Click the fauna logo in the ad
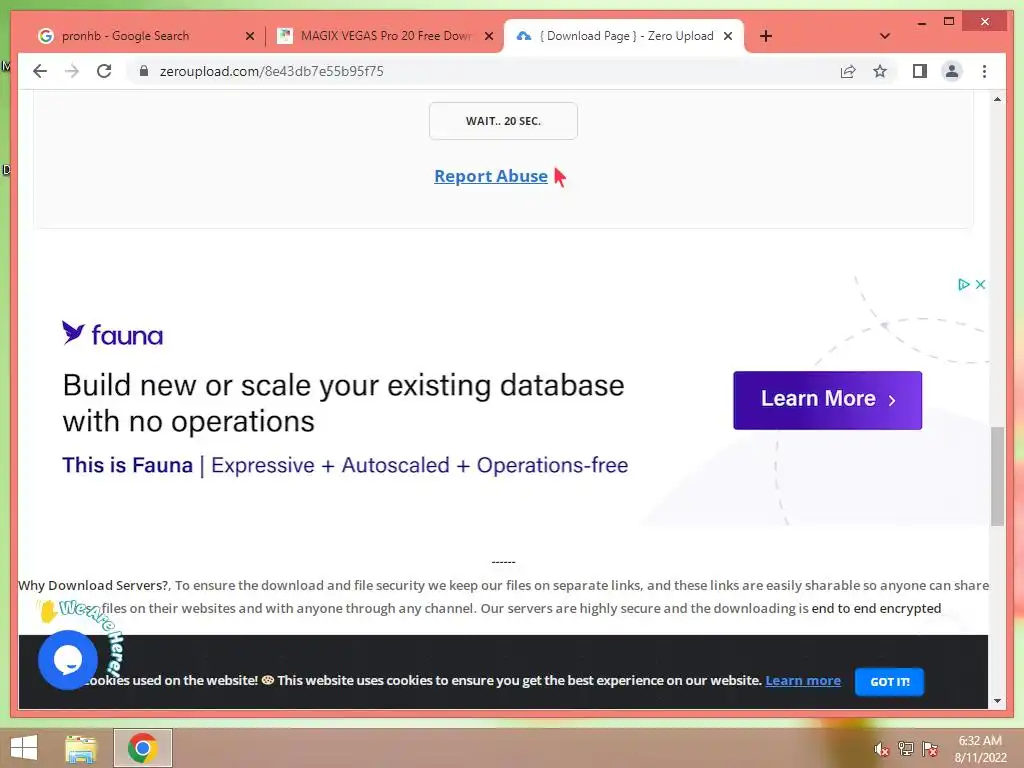 (112, 334)
